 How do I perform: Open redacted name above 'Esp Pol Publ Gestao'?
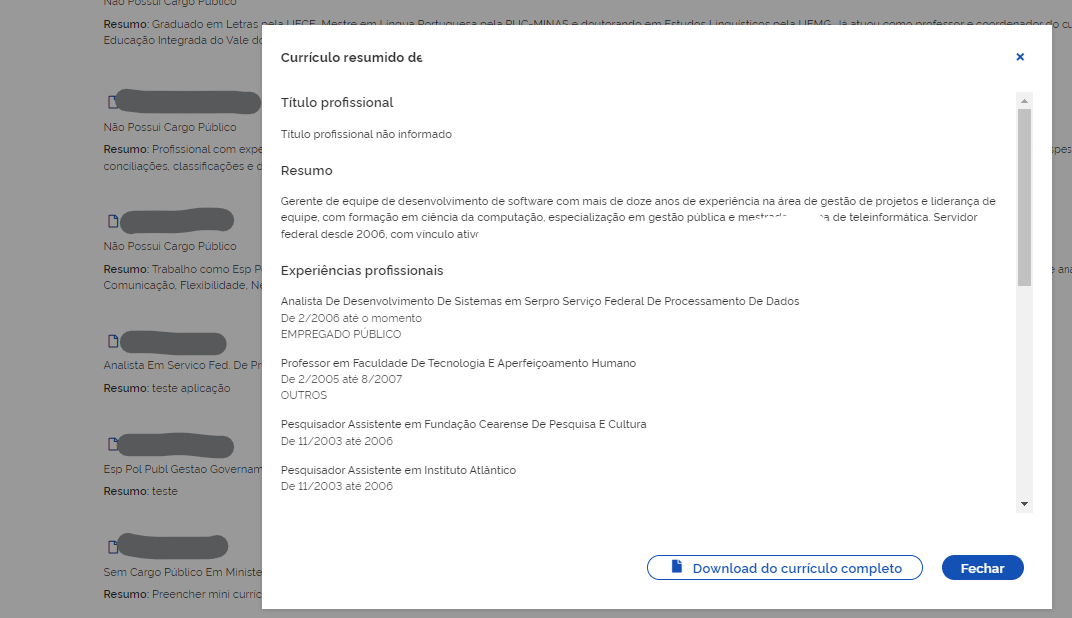177,445
